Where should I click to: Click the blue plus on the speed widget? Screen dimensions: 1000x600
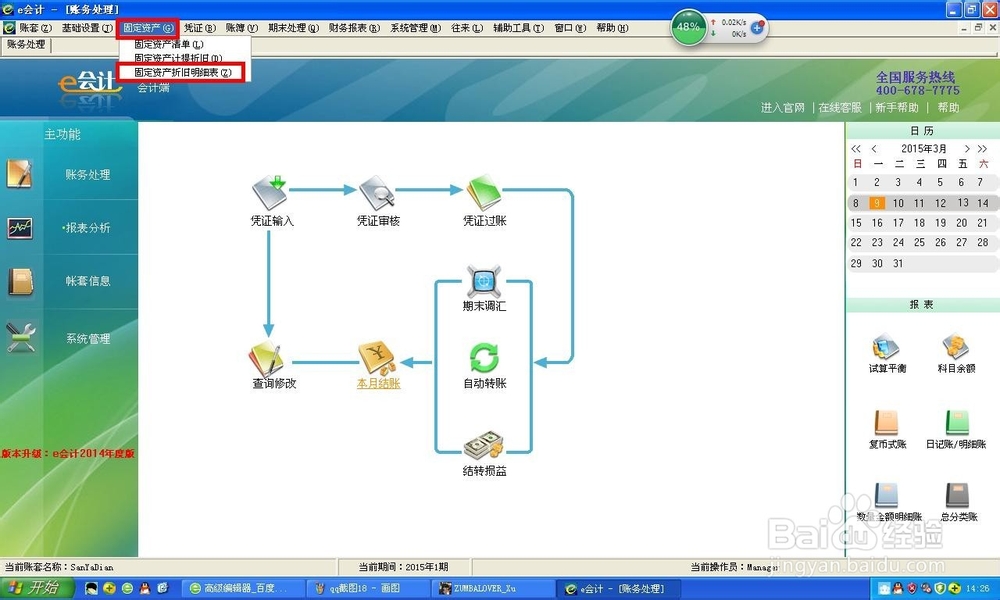(x=757, y=27)
